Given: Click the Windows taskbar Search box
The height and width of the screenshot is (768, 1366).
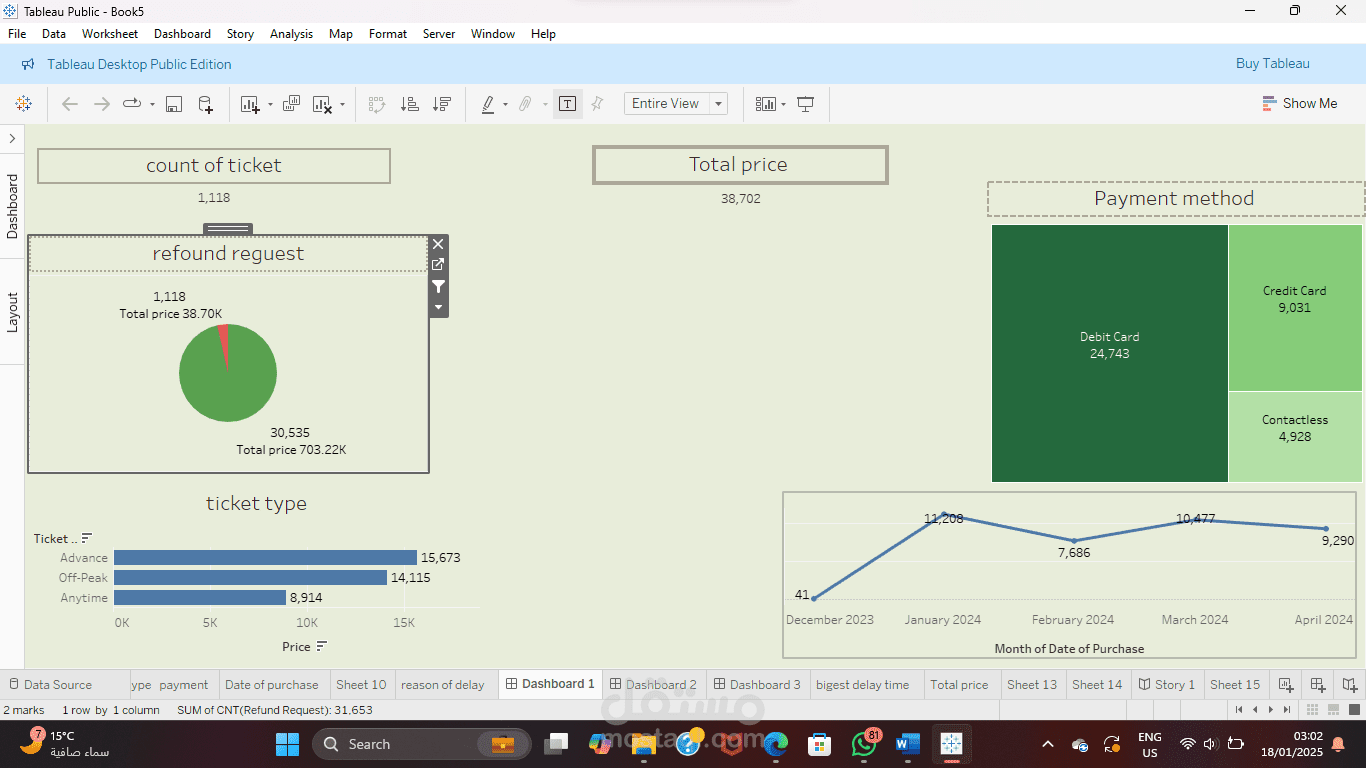Looking at the screenshot, I should 420,744.
